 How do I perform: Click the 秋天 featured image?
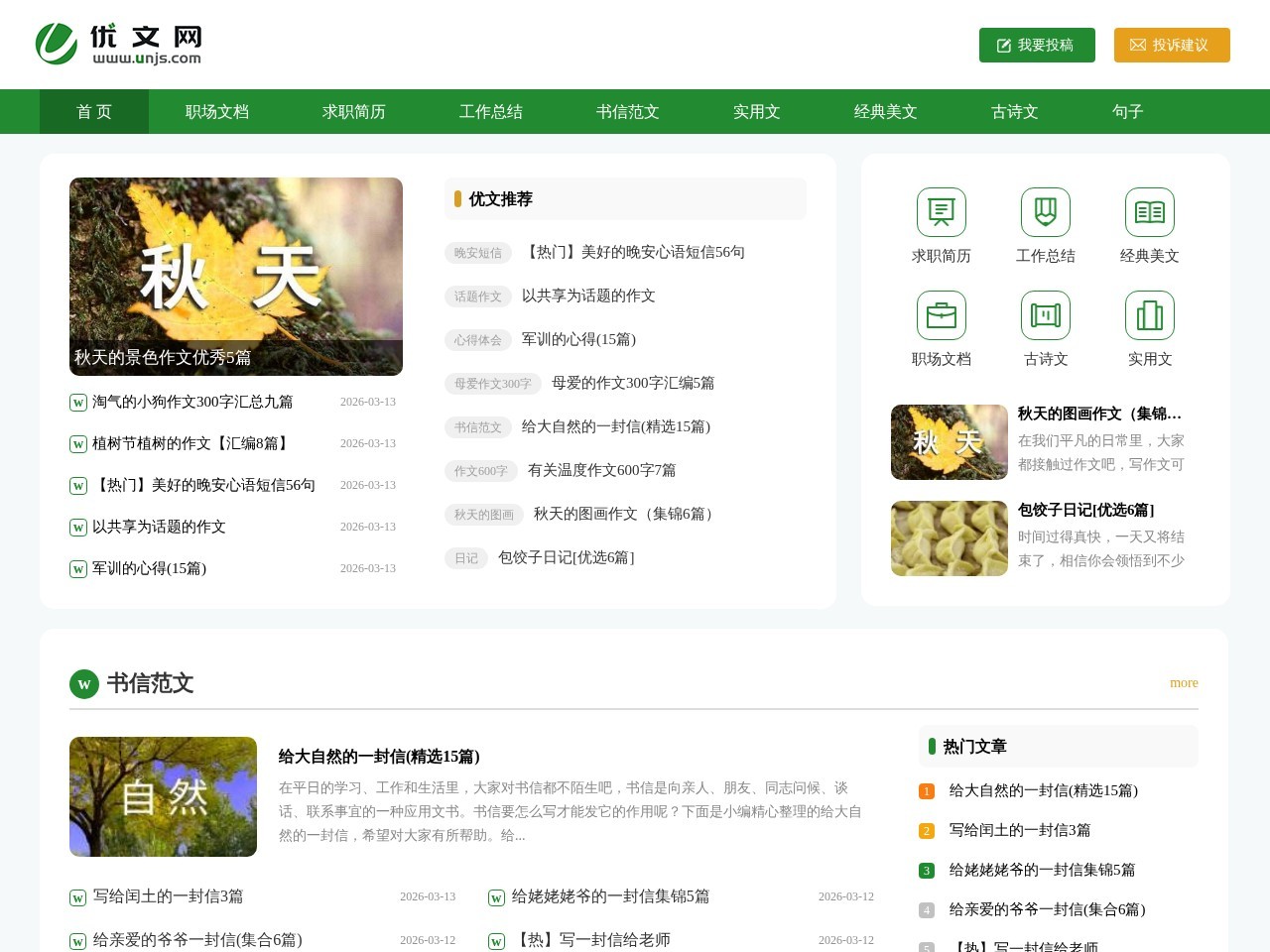coord(236,277)
